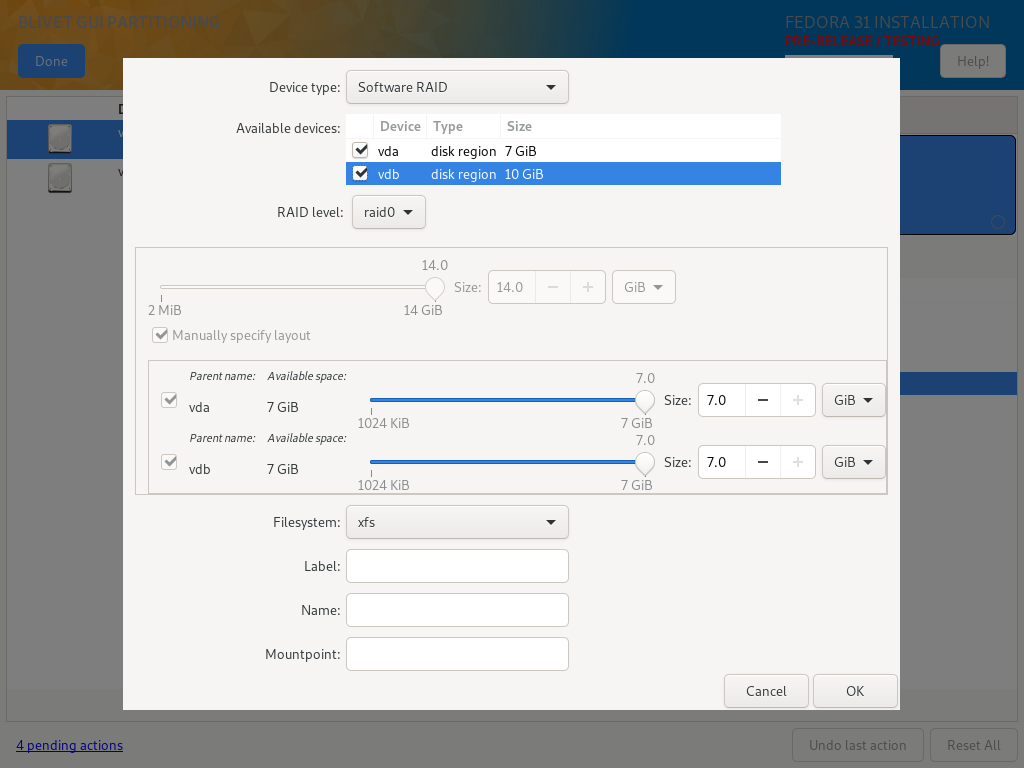The width and height of the screenshot is (1024, 768).
Task: Click Undo last action button
Action: [x=857, y=745]
